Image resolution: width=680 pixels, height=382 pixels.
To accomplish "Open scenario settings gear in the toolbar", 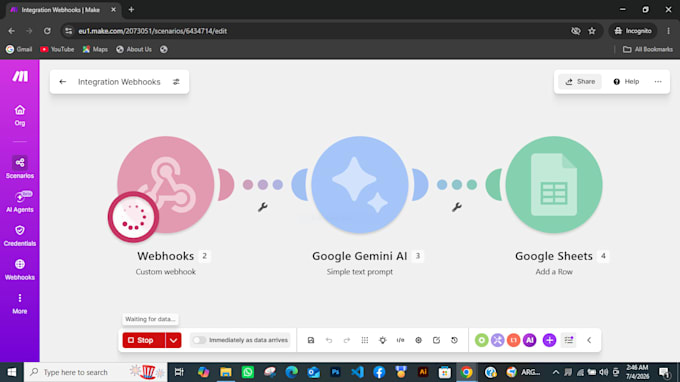I will coord(418,340).
